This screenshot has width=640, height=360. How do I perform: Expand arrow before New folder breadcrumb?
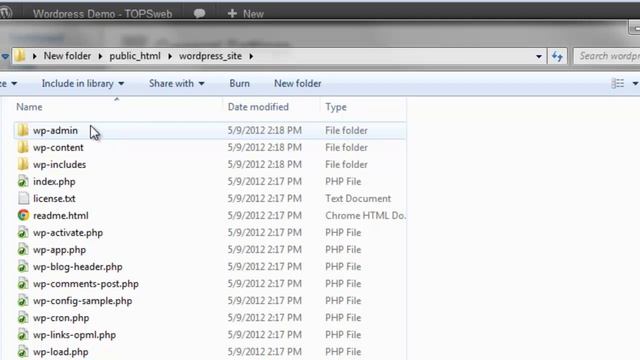pos(35,56)
